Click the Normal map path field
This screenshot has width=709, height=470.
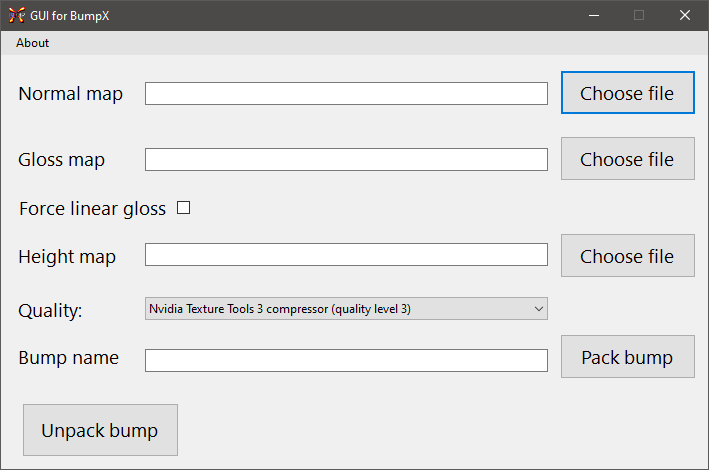click(346, 94)
